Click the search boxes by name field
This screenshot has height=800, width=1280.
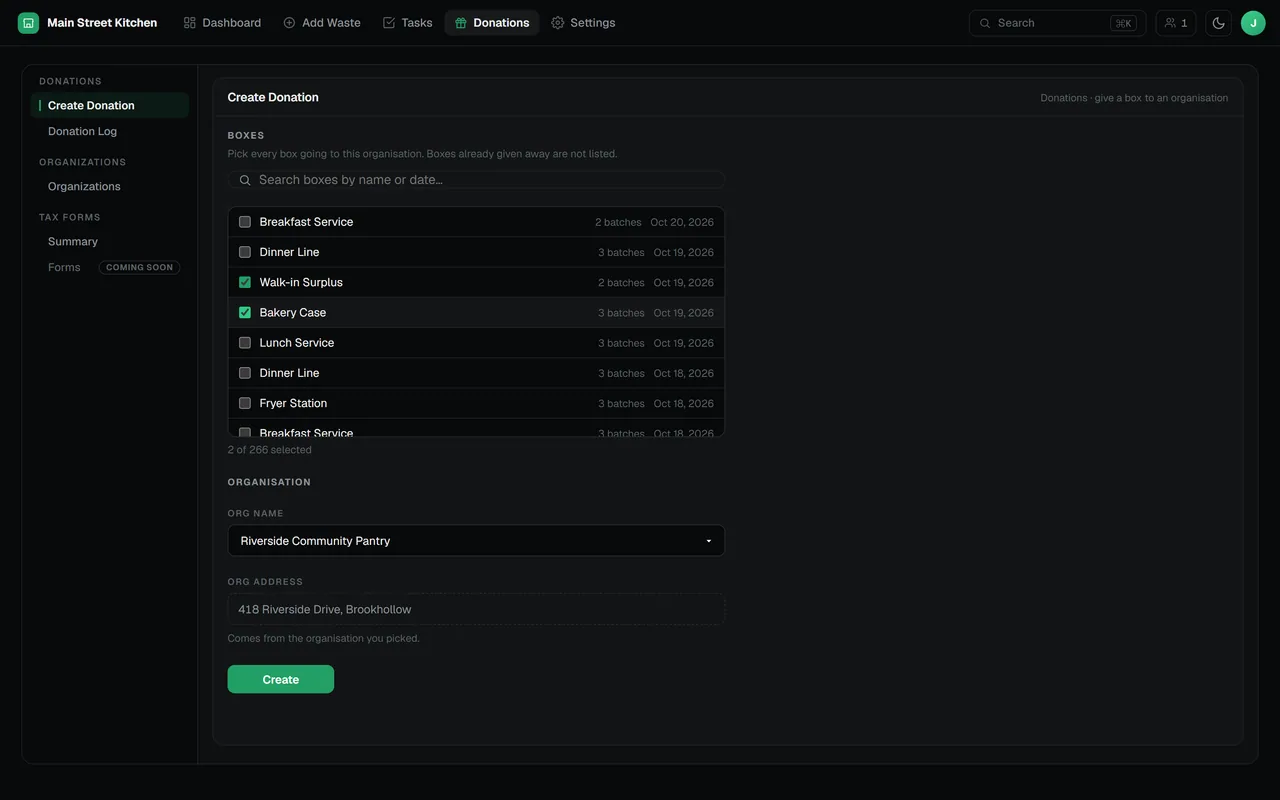click(476, 180)
